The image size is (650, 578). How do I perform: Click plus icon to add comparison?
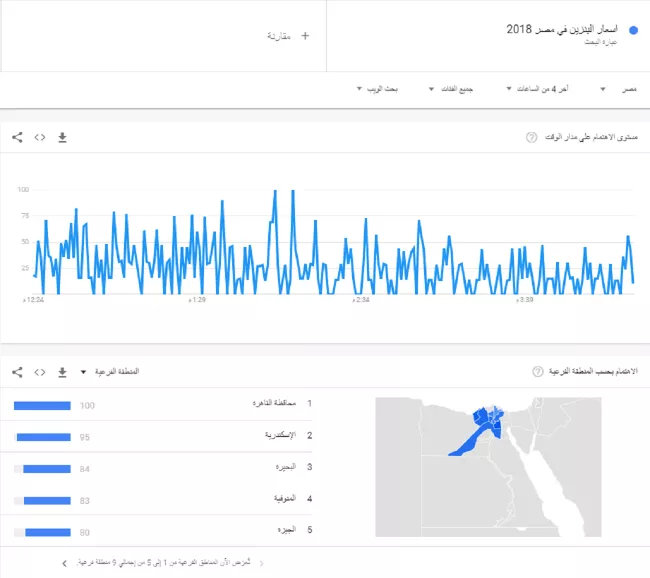pyautogui.click(x=305, y=36)
